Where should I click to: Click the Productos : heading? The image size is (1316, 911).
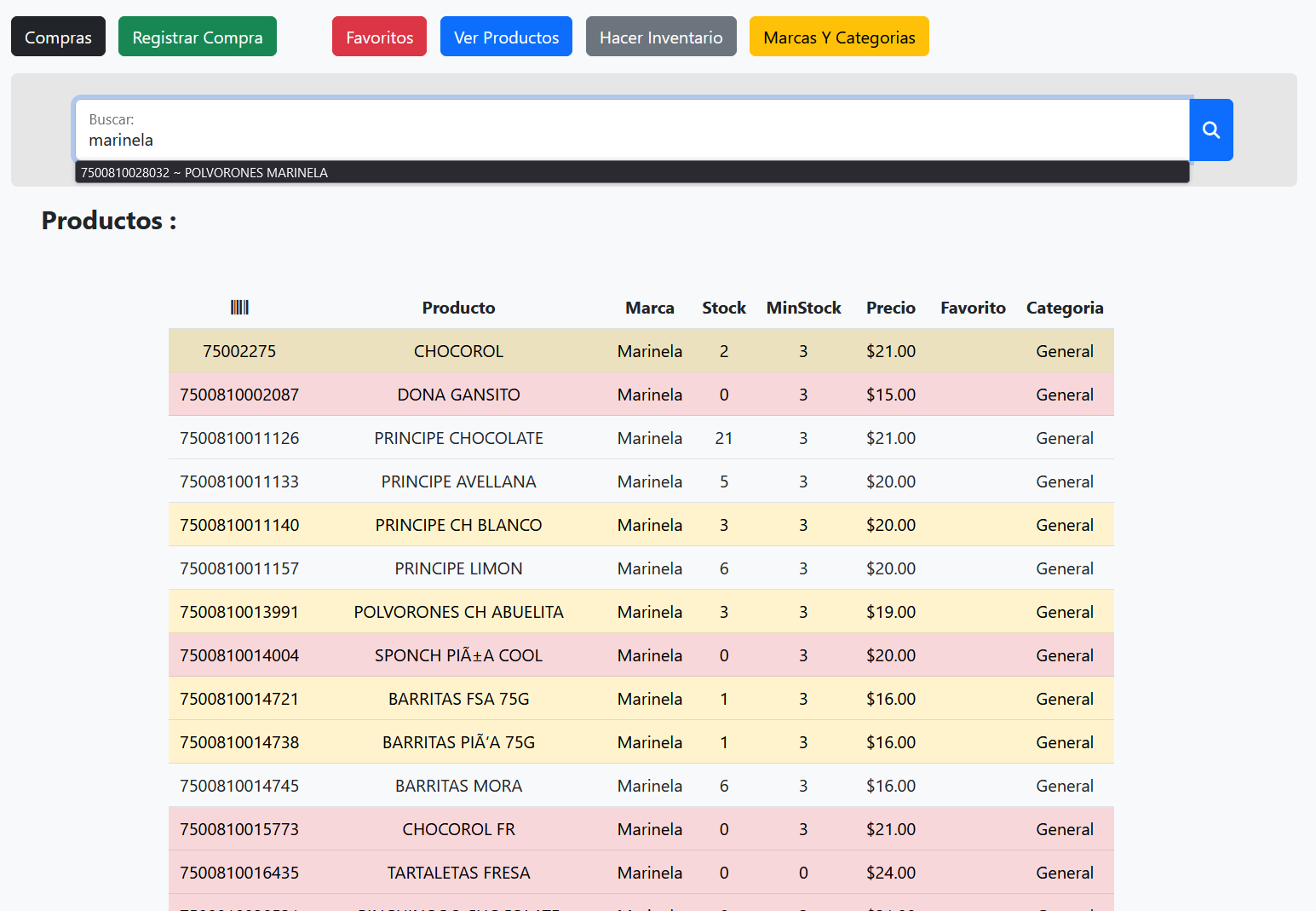coord(109,221)
